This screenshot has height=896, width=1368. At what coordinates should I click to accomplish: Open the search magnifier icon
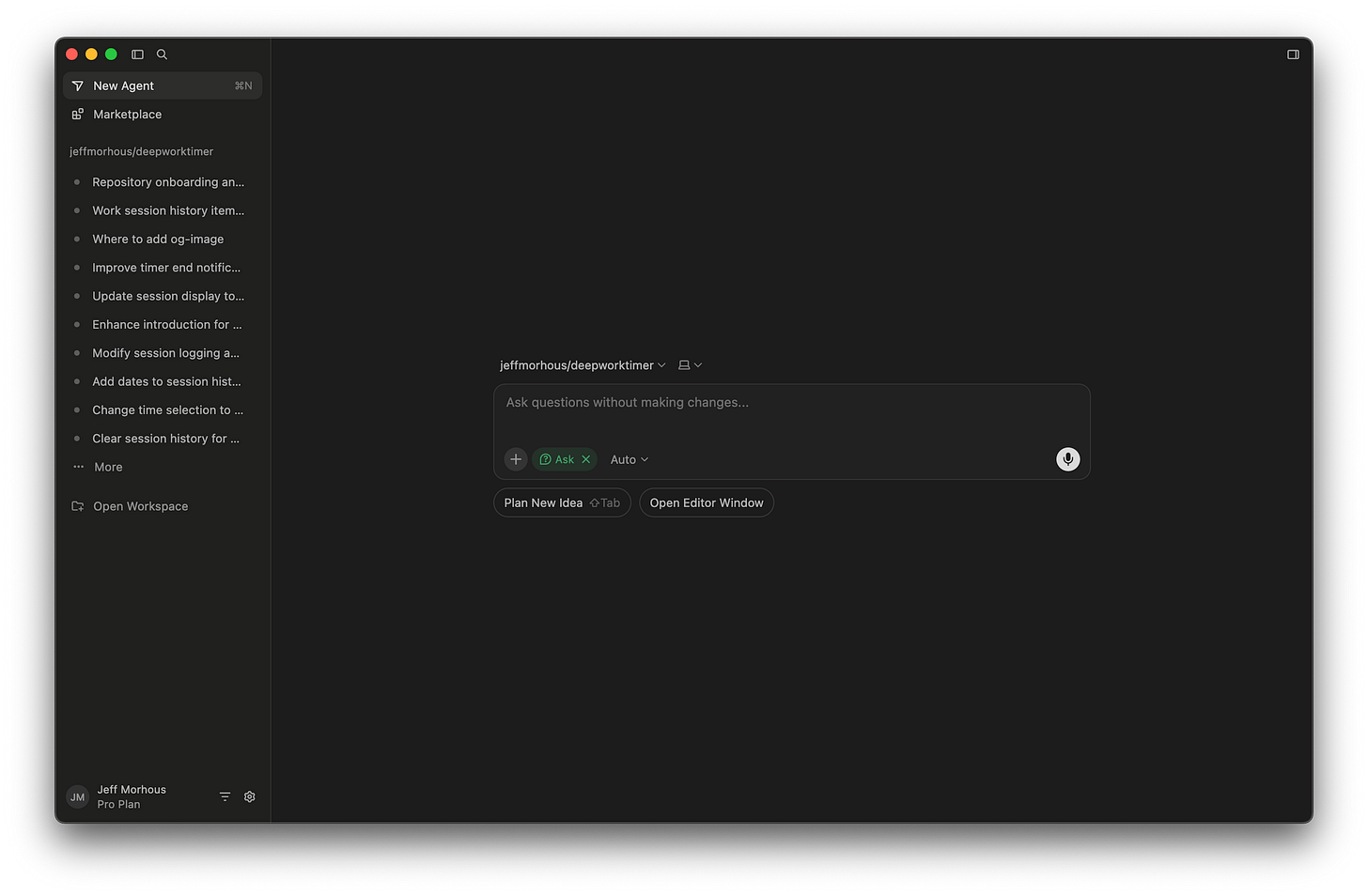(162, 54)
